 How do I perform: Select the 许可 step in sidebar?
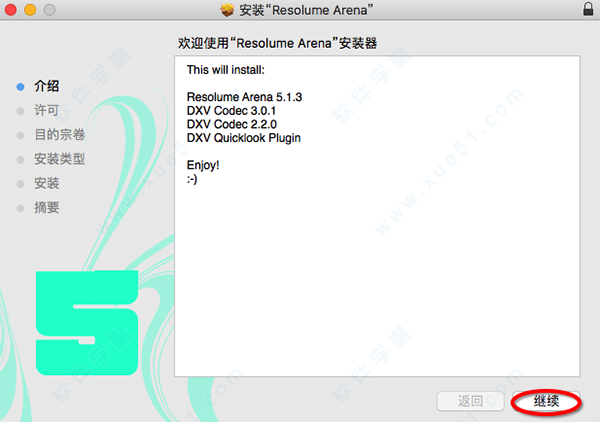tap(46, 110)
